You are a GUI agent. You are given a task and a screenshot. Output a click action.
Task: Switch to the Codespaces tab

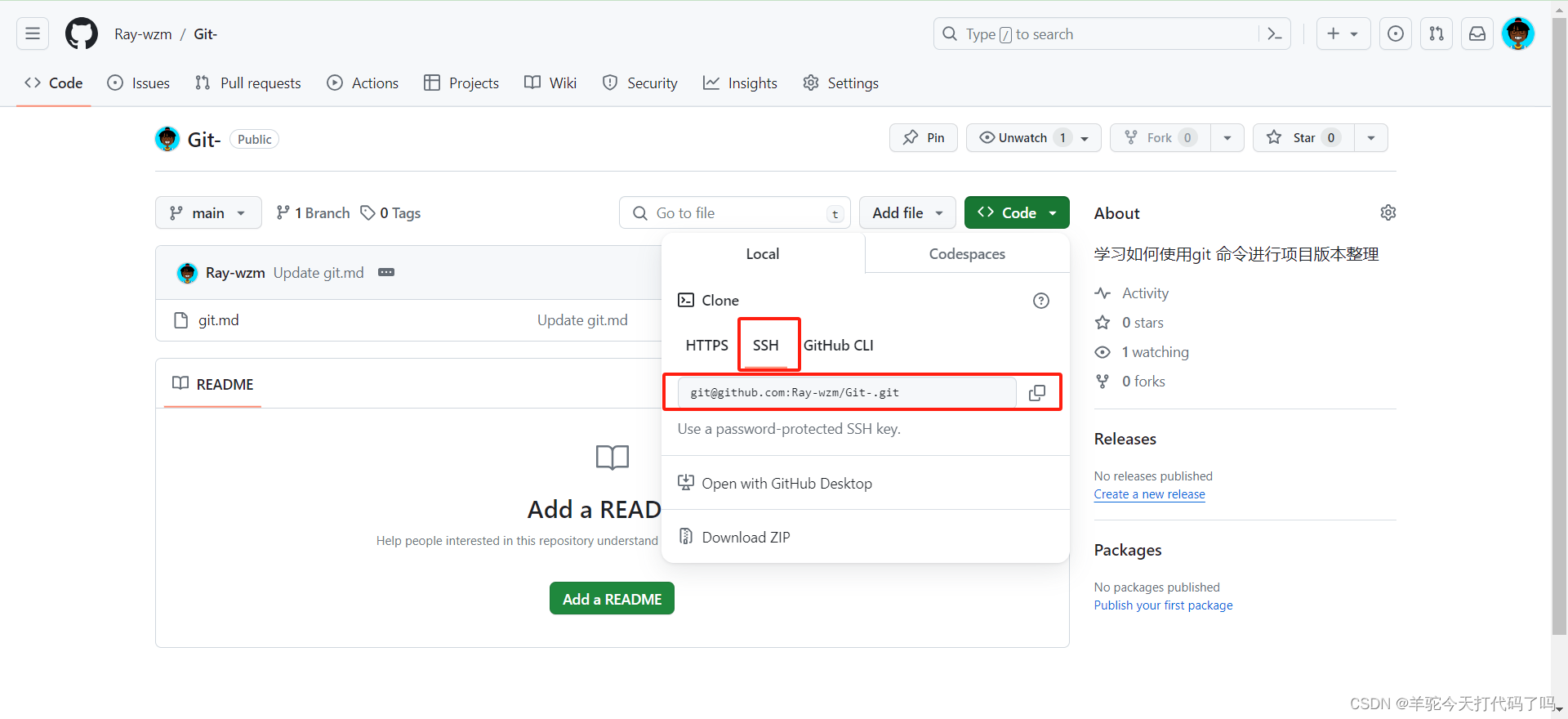coord(967,254)
